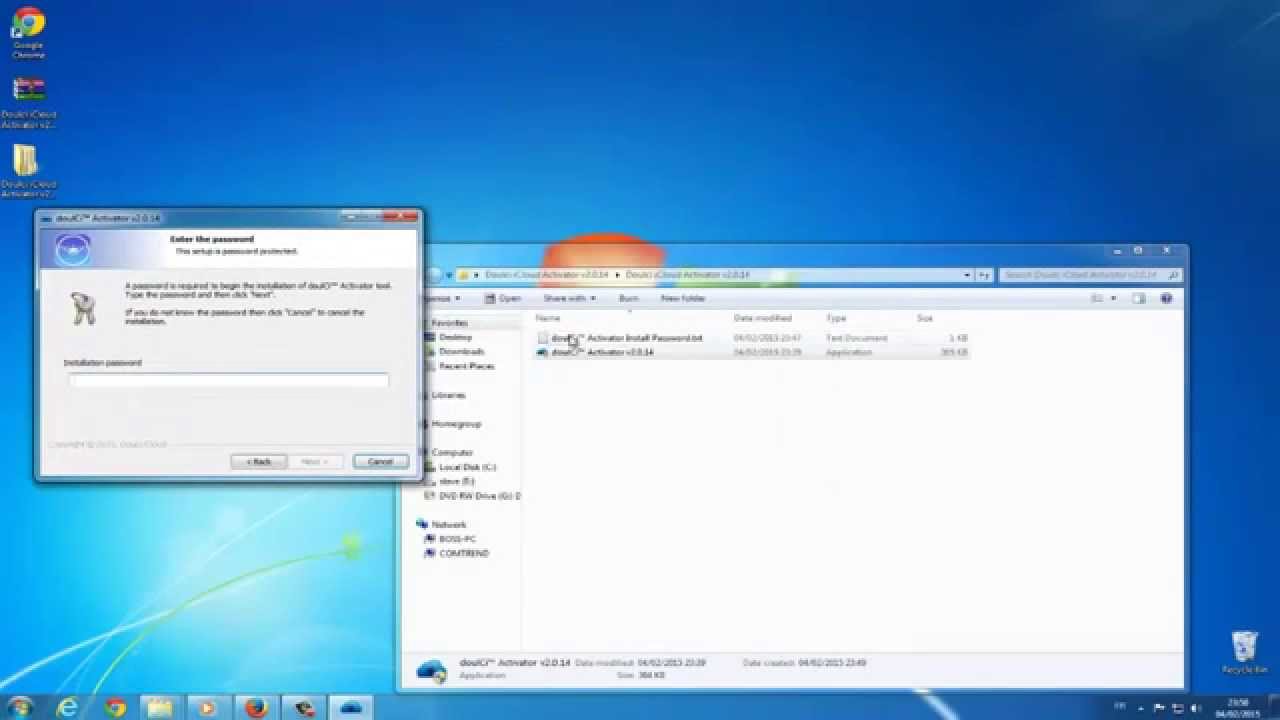Viewport: 1280px width, 720px height.
Task: Select Computer in the navigation pane
Action: point(452,452)
